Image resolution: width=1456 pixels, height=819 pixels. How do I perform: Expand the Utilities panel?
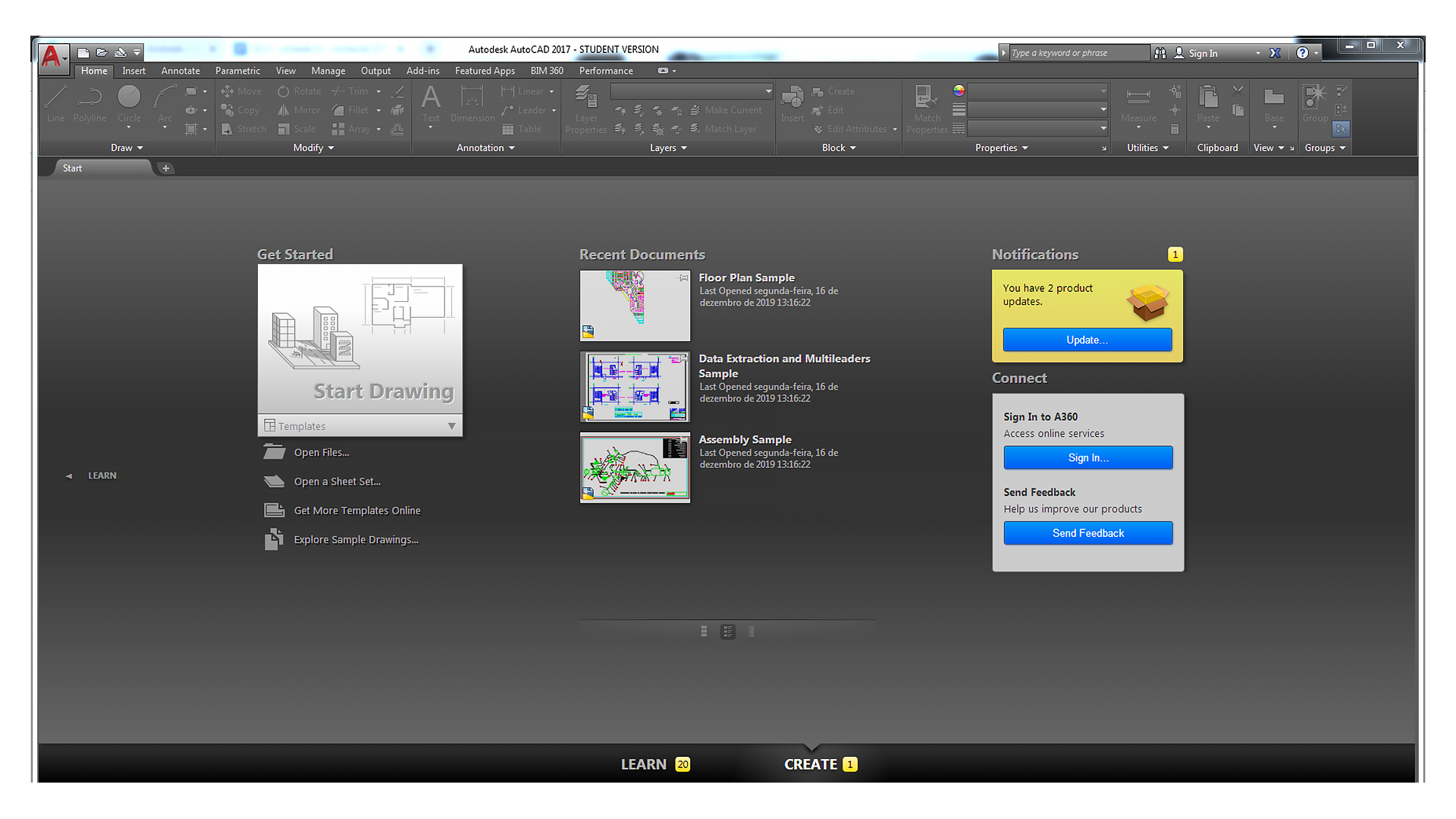(x=1147, y=148)
